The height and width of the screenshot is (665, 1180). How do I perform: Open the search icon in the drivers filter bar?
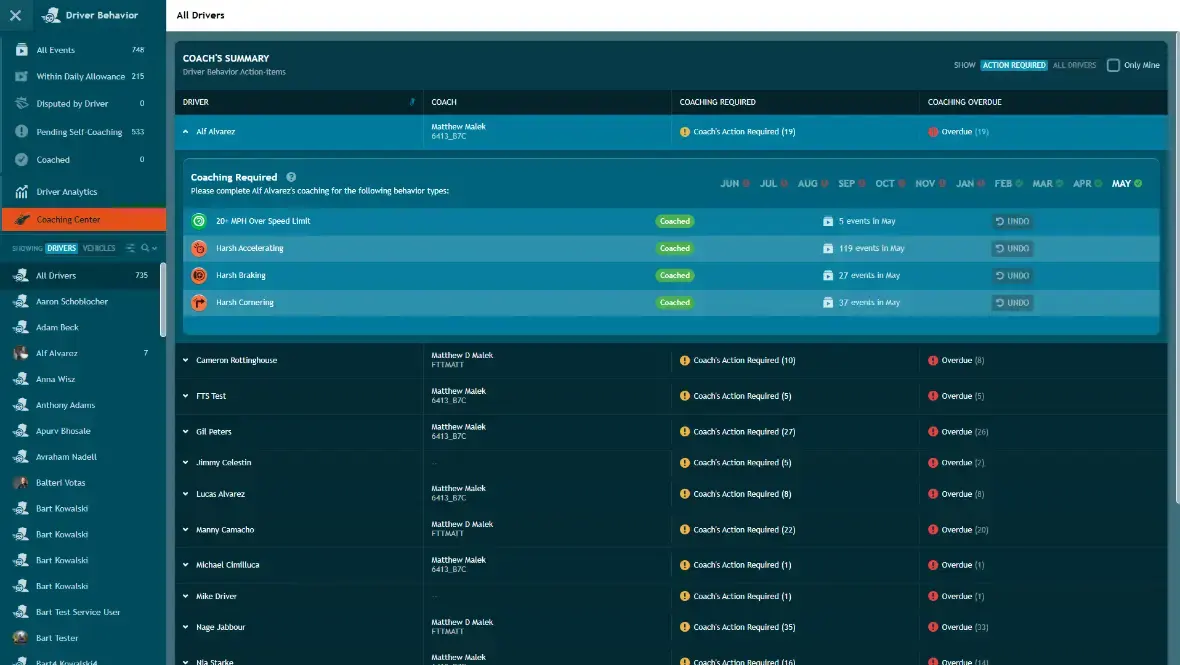coord(145,248)
